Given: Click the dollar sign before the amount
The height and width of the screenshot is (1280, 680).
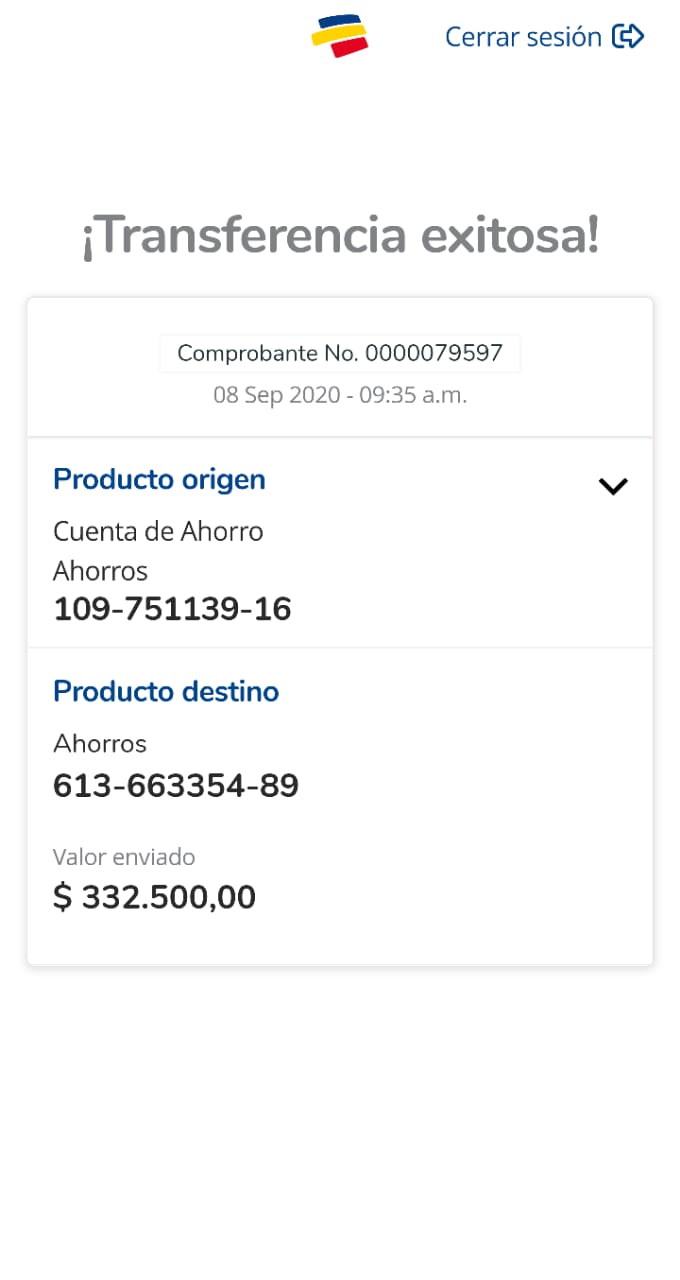Looking at the screenshot, I should [62, 898].
